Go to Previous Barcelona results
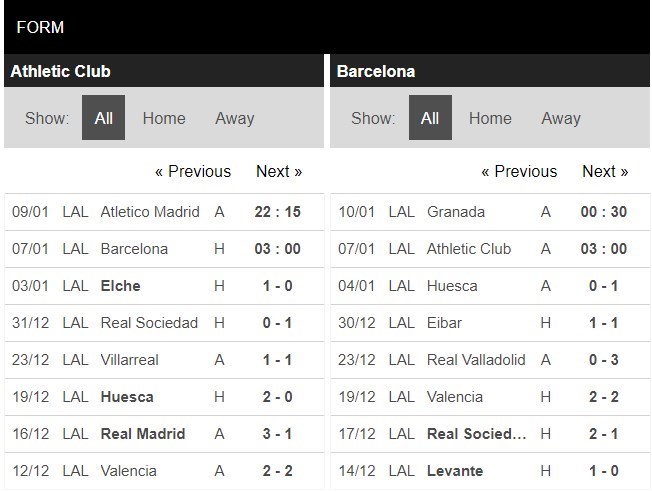The image size is (652, 492). coord(519,171)
